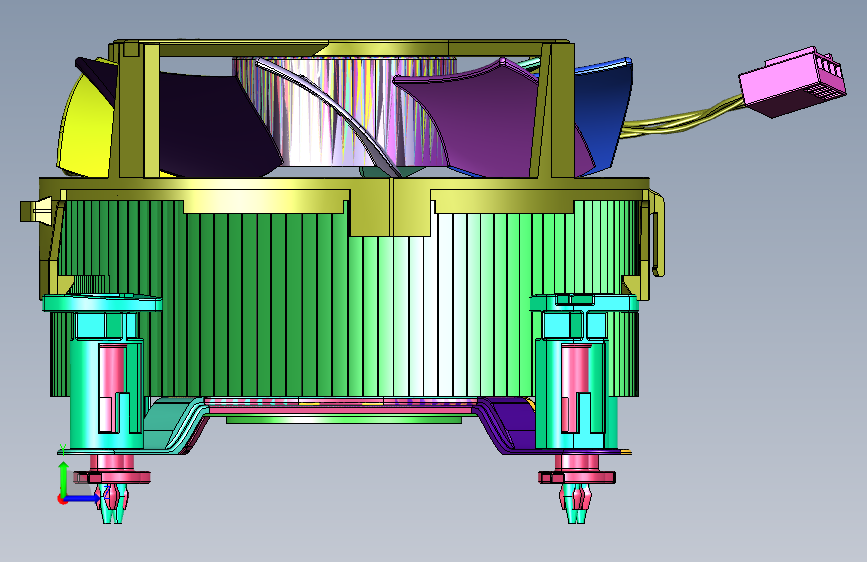867x562 pixels.
Task: Select the olive fan frame top ring
Action: 342,48
